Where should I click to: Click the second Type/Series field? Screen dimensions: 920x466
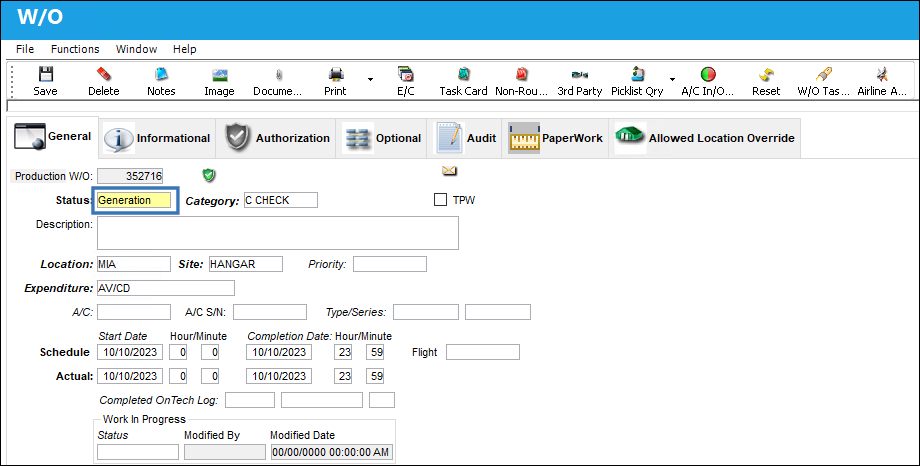pos(498,312)
